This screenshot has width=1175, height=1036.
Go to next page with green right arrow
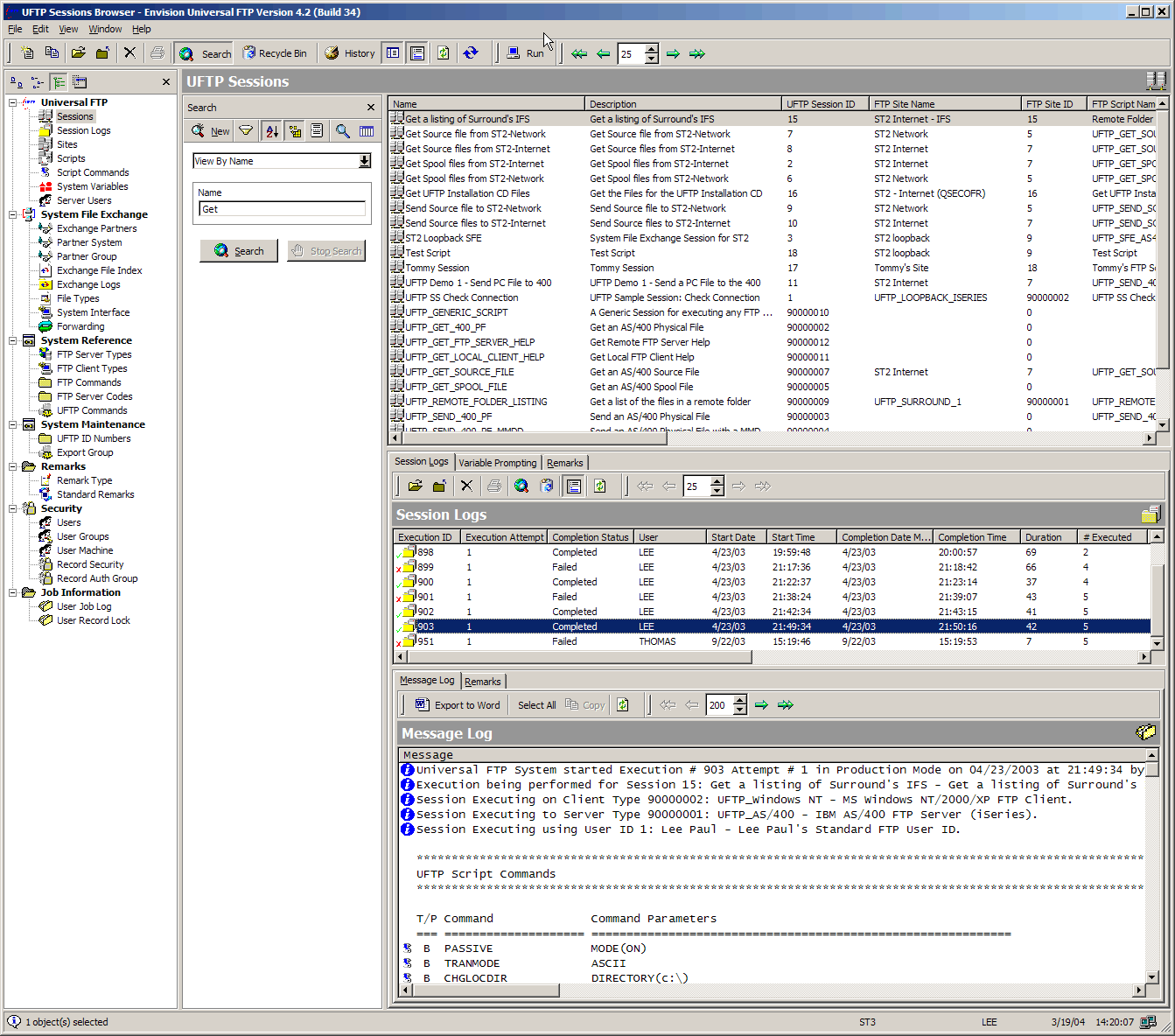tap(673, 53)
